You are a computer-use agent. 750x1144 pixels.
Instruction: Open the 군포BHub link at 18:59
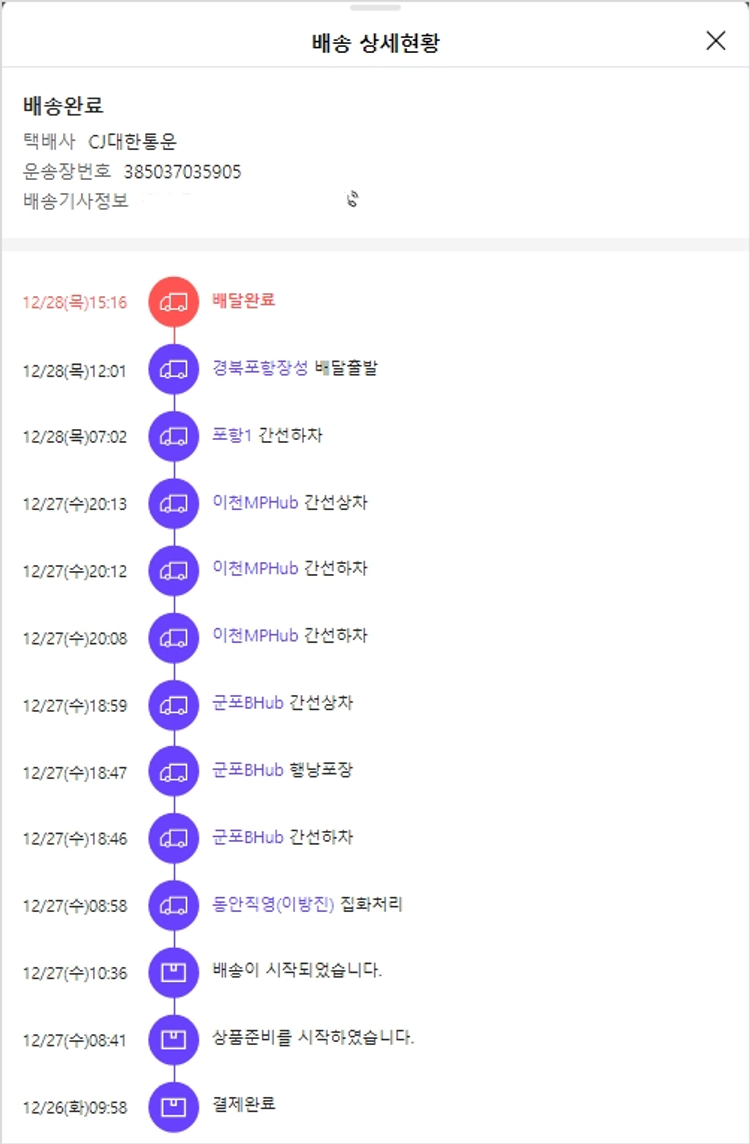point(248,703)
